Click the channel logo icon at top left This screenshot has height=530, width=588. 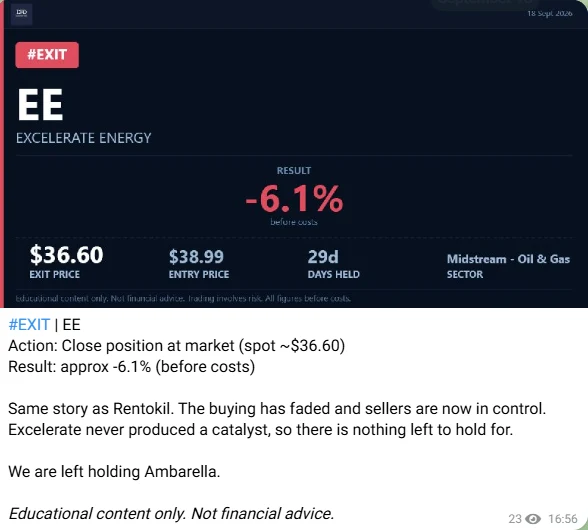21,14
